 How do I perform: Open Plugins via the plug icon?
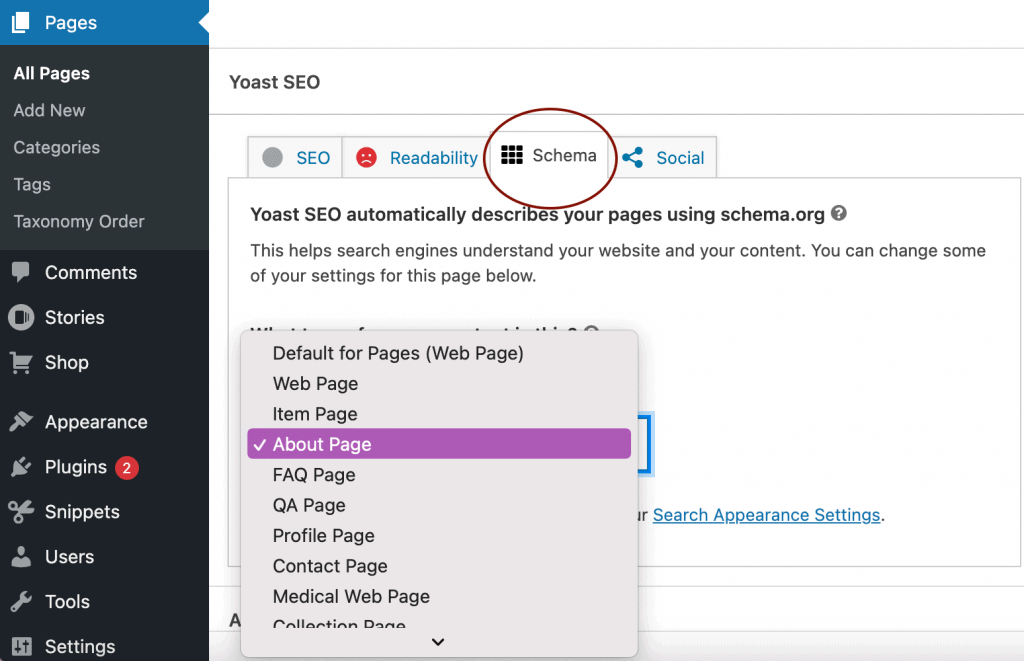pos(21,467)
